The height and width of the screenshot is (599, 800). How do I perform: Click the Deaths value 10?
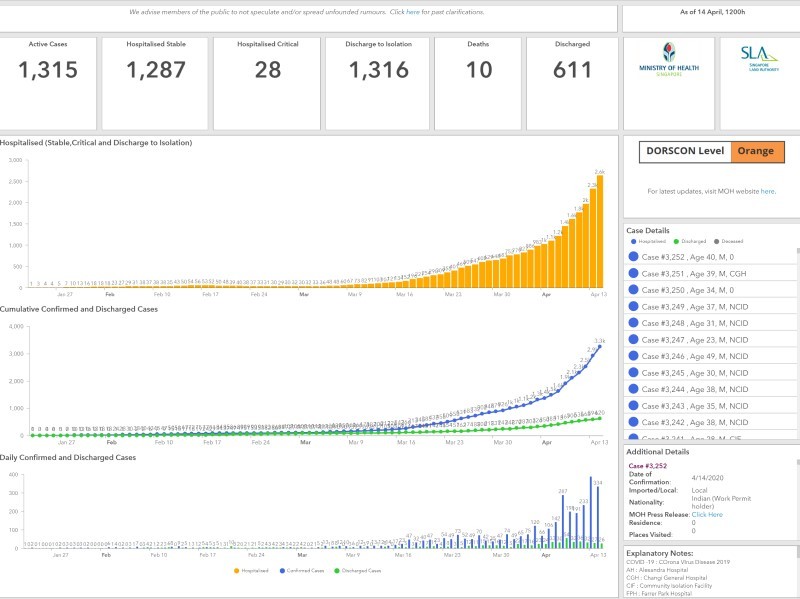click(x=479, y=70)
